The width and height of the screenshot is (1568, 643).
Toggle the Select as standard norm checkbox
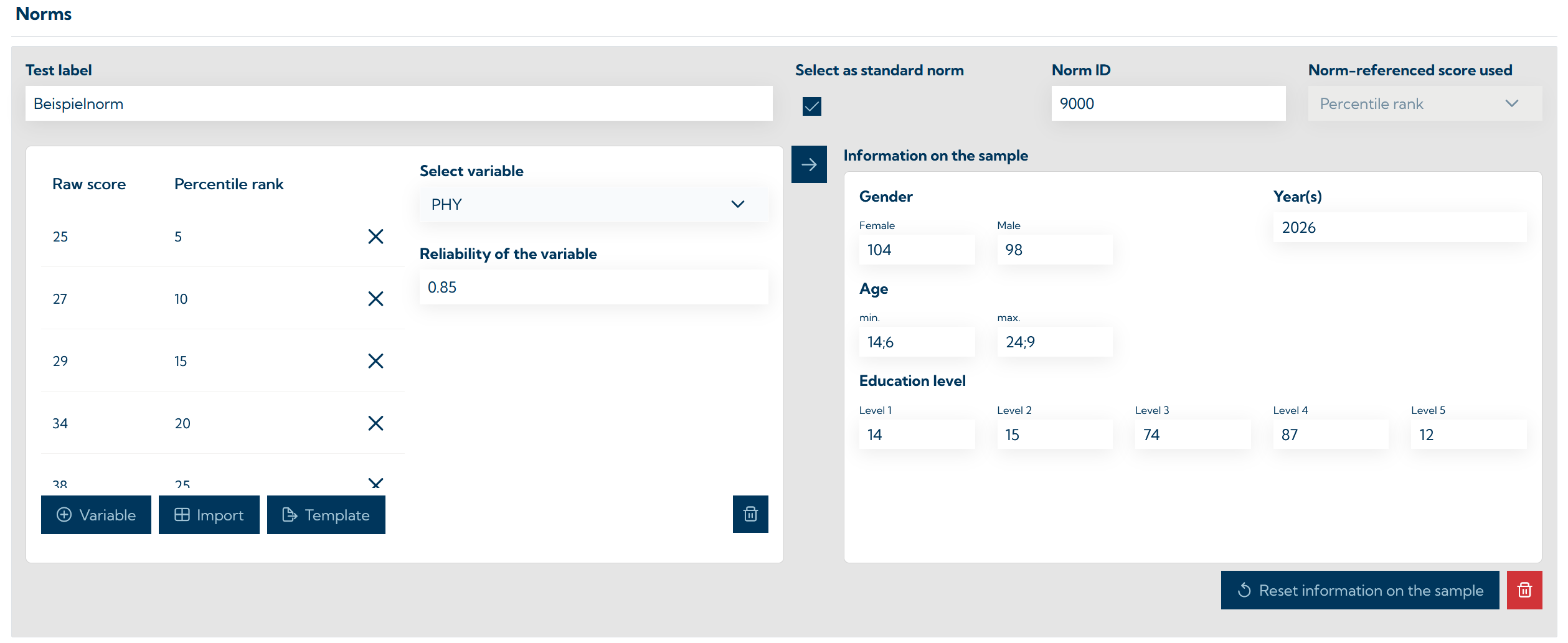click(812, 106)
